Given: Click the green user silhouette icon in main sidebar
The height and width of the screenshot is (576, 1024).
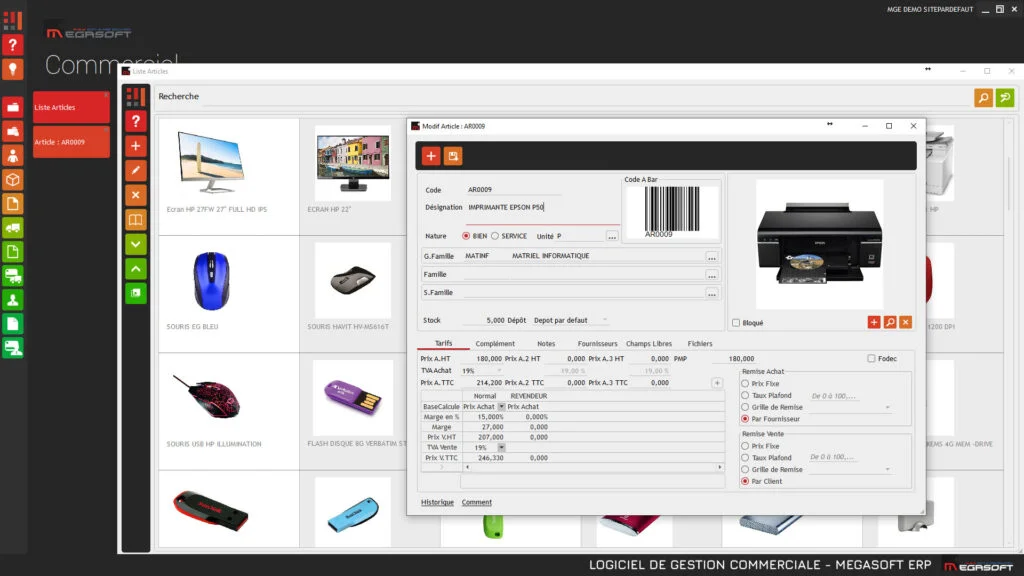Looking at the screenshot, I should click(x=12, y=300).
